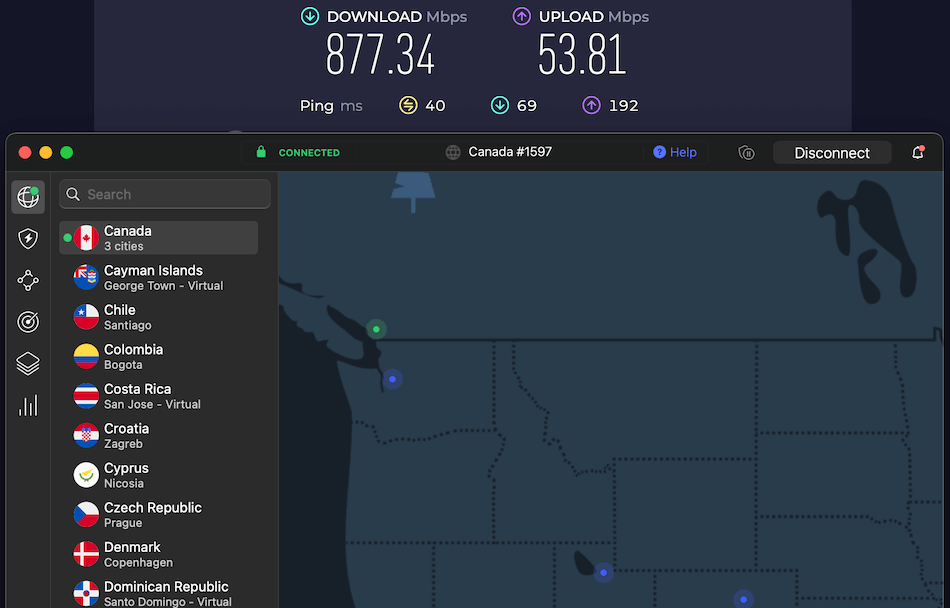Click the download ping icon showing 69
Viewport: 950px width, 608px height.
point(499,105)
